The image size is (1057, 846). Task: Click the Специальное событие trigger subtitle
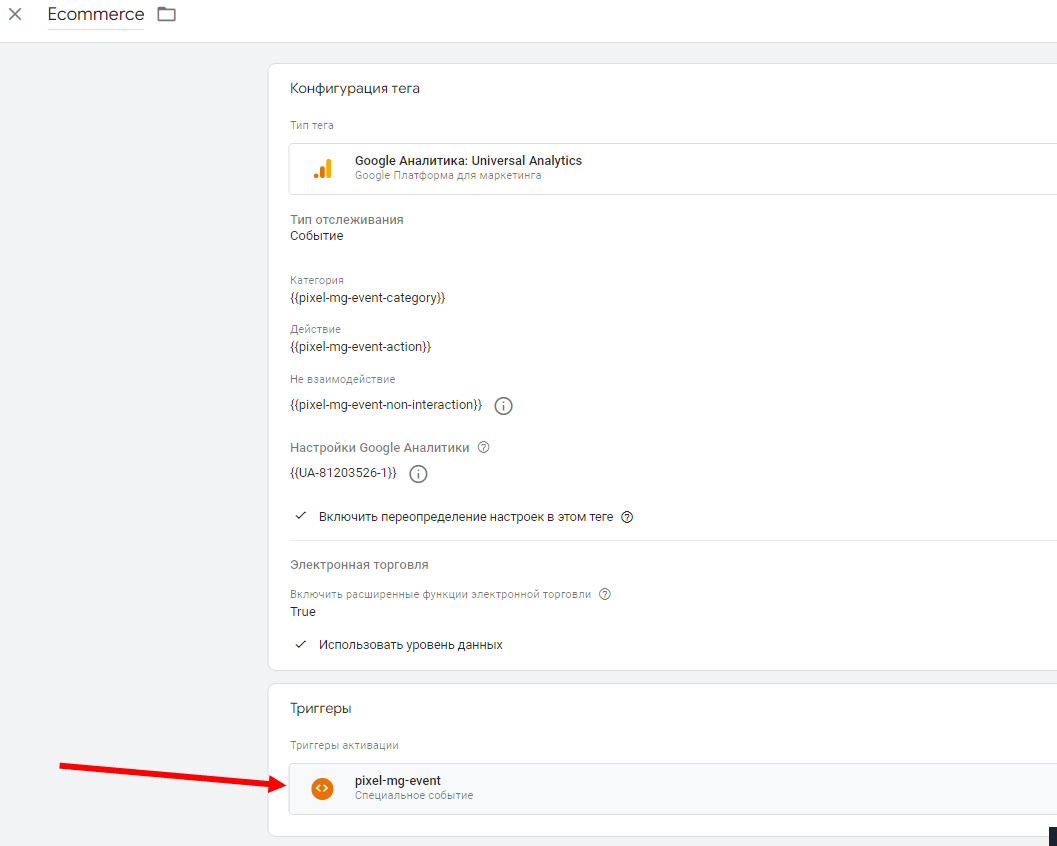point(414,795)
